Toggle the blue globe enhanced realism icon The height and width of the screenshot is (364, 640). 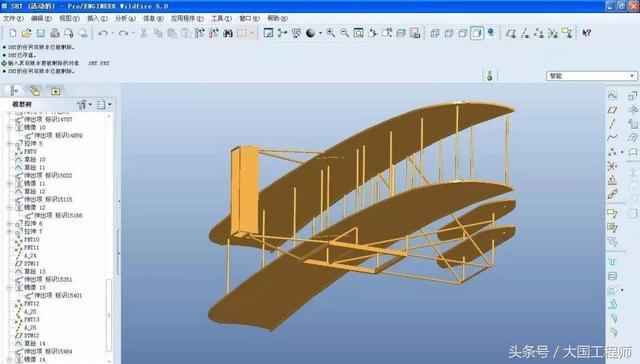[491, 33]
